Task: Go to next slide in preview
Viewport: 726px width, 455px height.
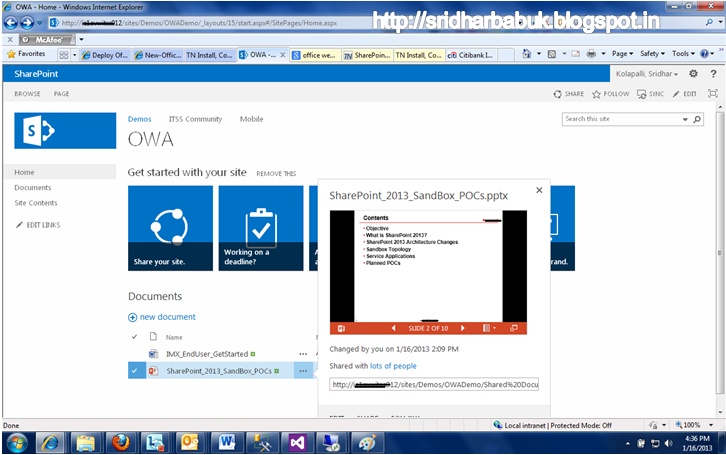Action: (x=463, y=328)
